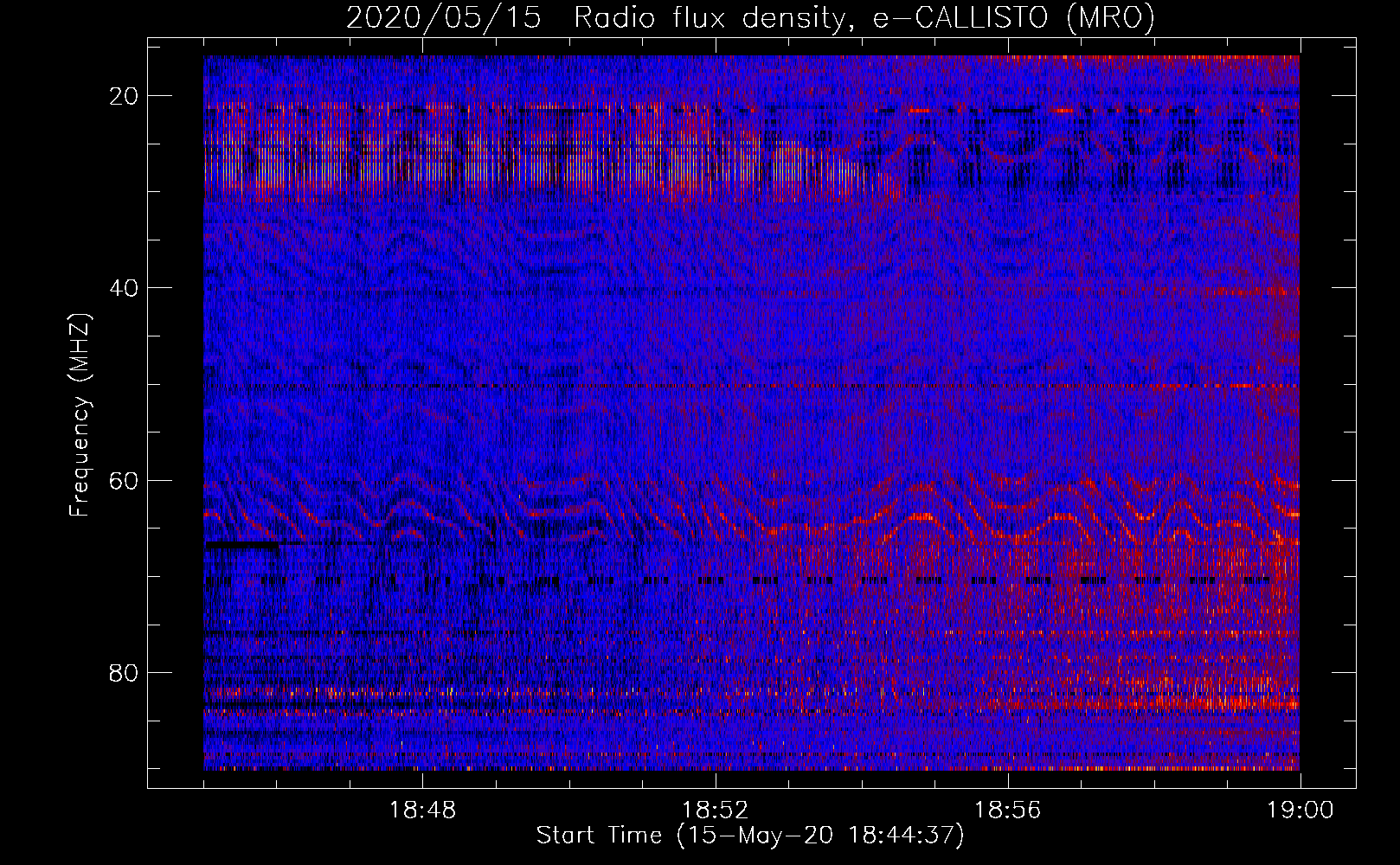Click the 18:56 time tick label
Viewport: 1400px width, 865px height.
click(1008, 811)
